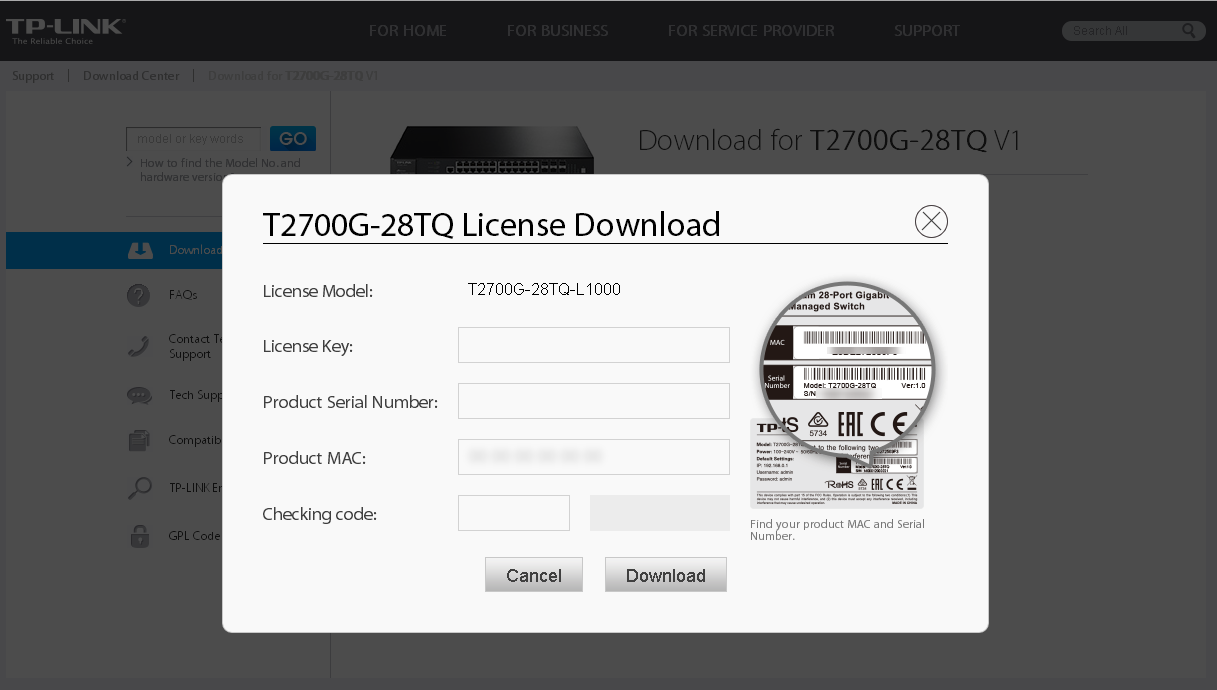Expand the hardware version help chevron
Image resolution: width=1217 pixels, height=690 pixels.
pos(128,160)
